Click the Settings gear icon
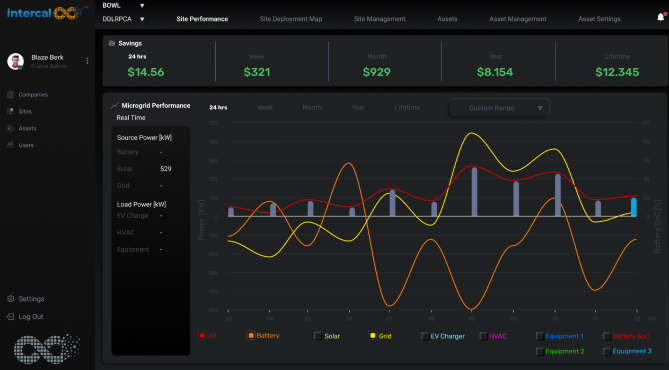Screen dimensions: 669x370 (11, 299)
